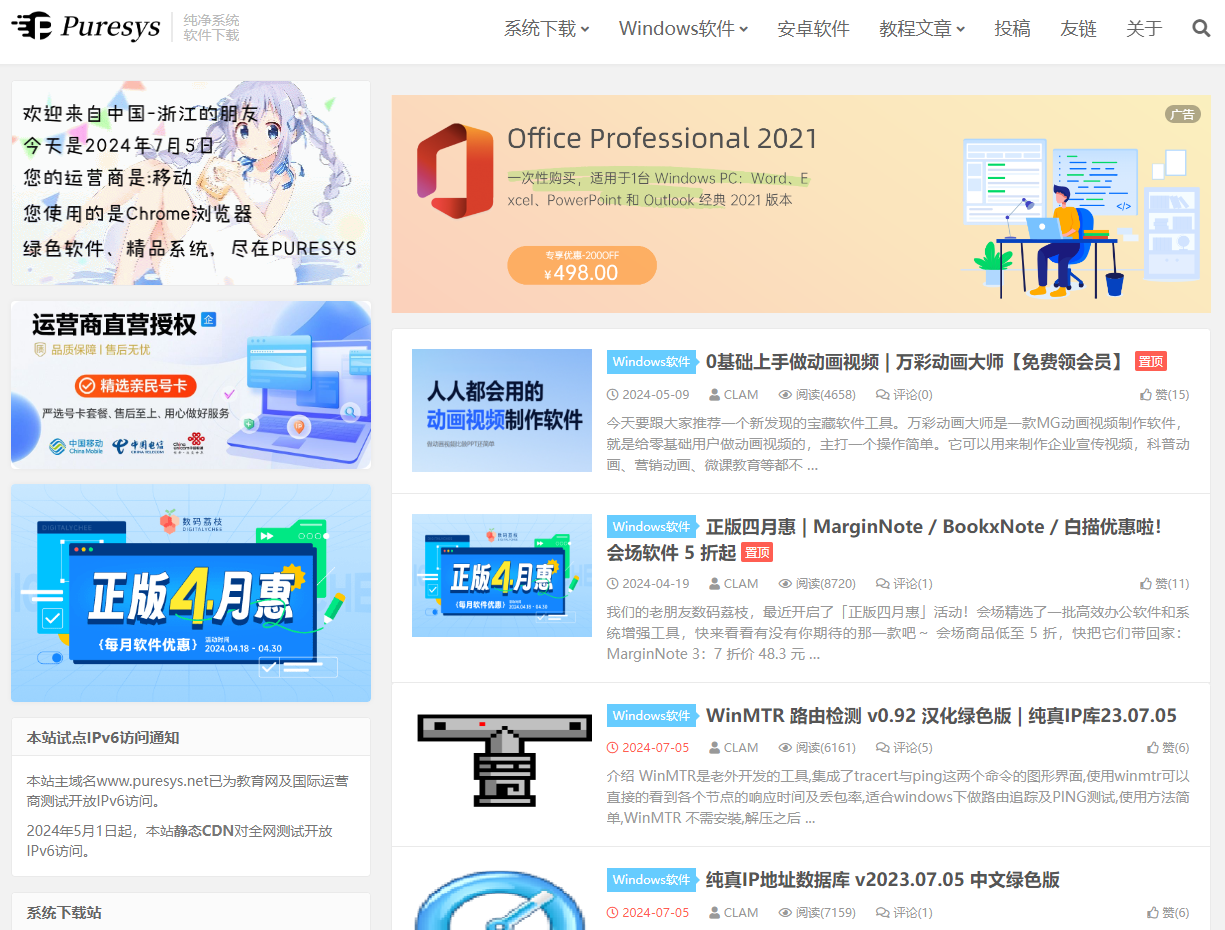Click the 置顶 badge on 万彩动画大师 post
Screen dimensions: 1225x930
(x=1151, y=362)
